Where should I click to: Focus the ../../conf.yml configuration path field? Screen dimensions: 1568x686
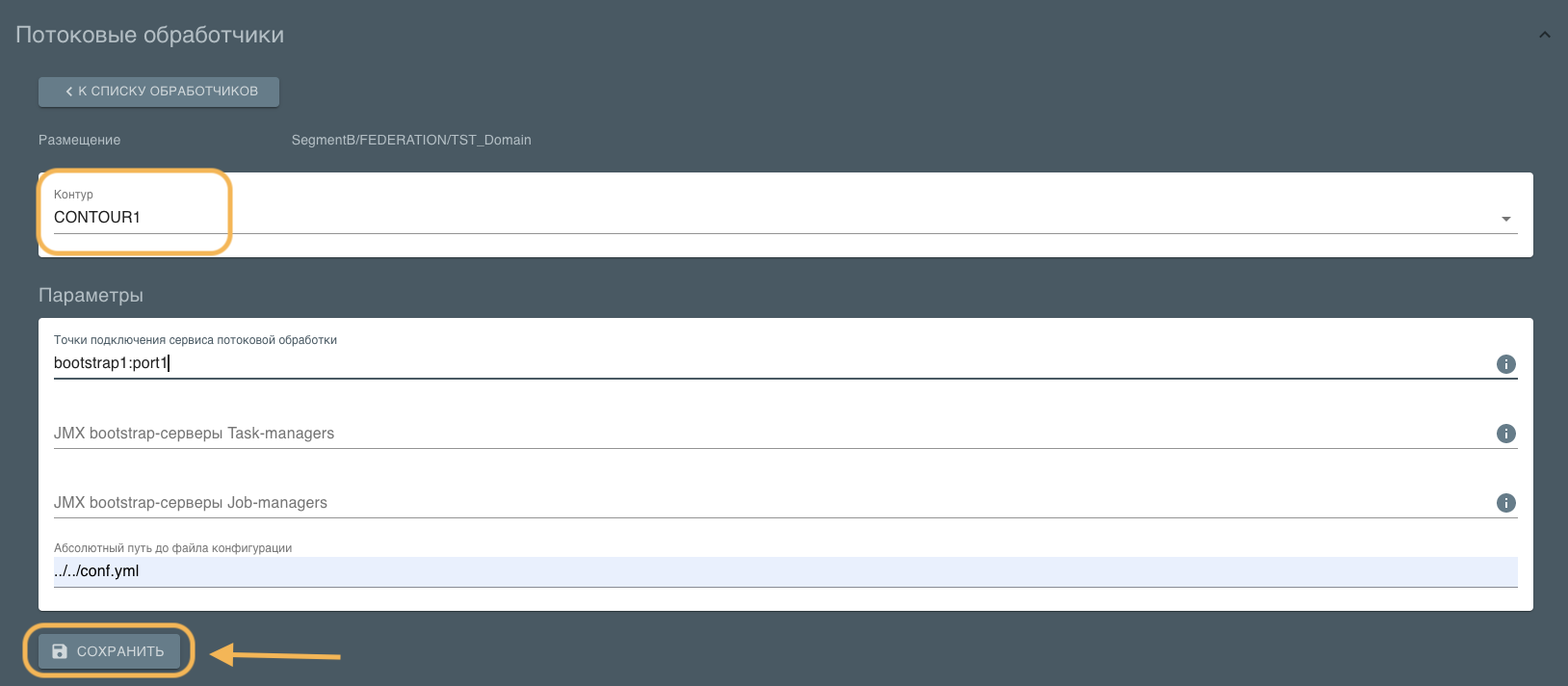[x=771, y=571]
